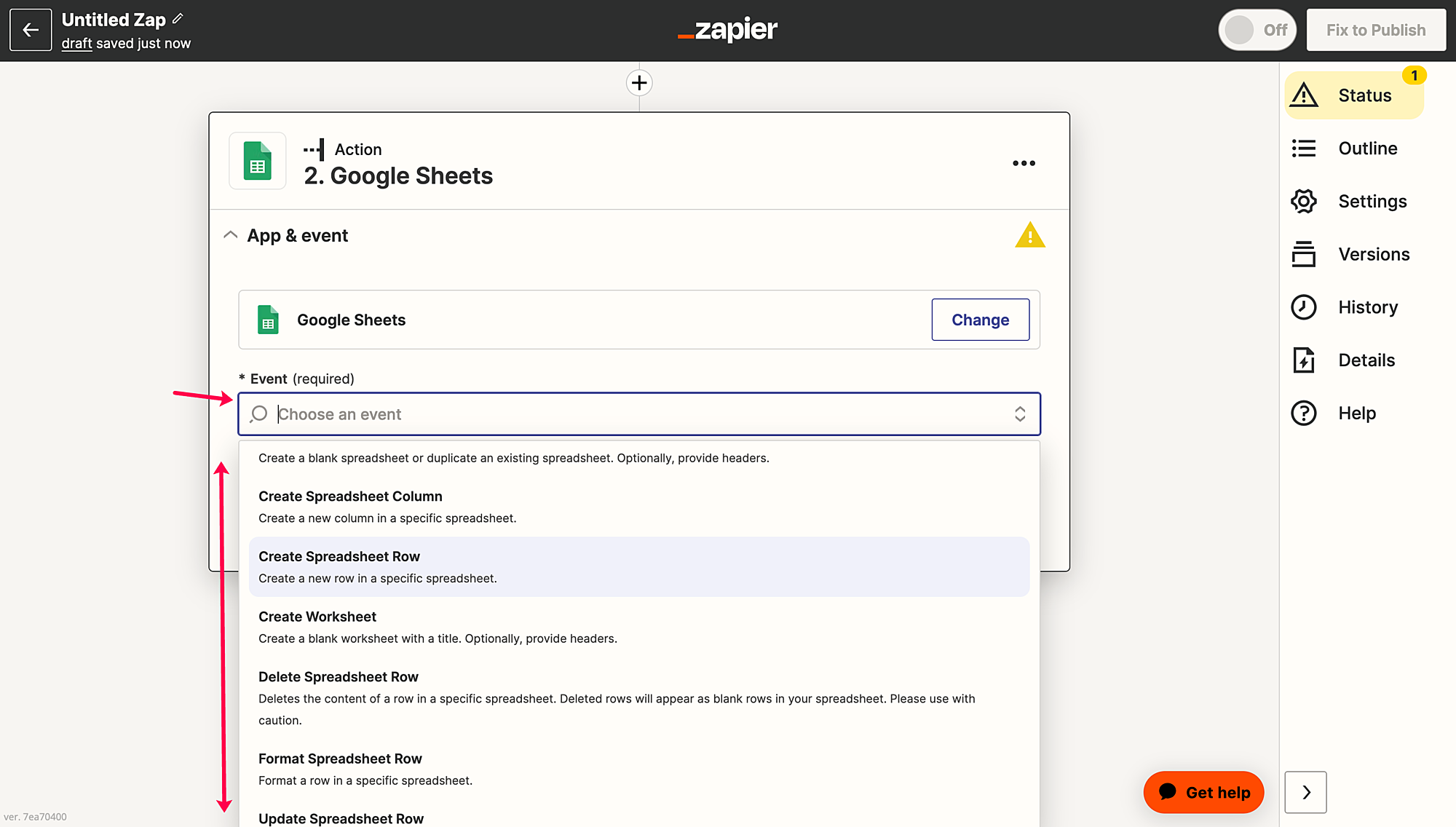Screen dimensions: 1456x827
Task: Collapse the right sidebar with chevron
Action: click(1305, 792)
